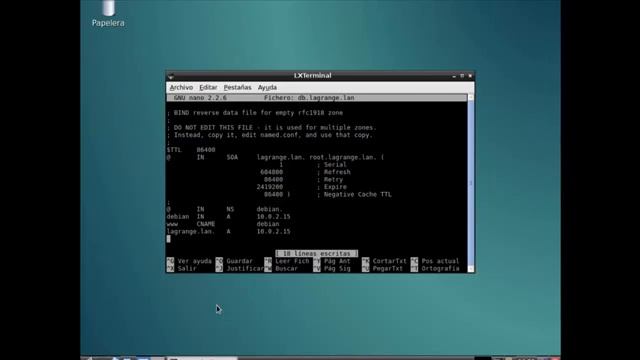Click the 'Pos actual' nano shortcut label
This screenshot has height=360, width=640.
(x=440, y=261)
